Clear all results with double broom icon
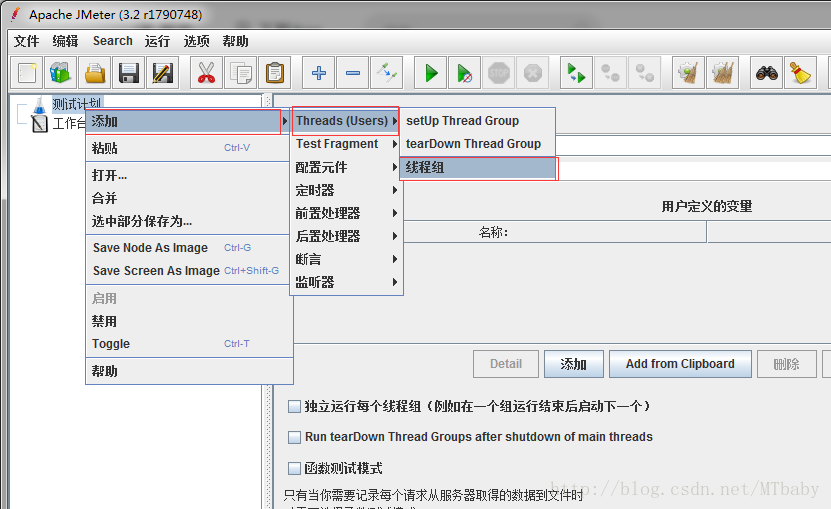831x509 pixels. coord(723,73)
